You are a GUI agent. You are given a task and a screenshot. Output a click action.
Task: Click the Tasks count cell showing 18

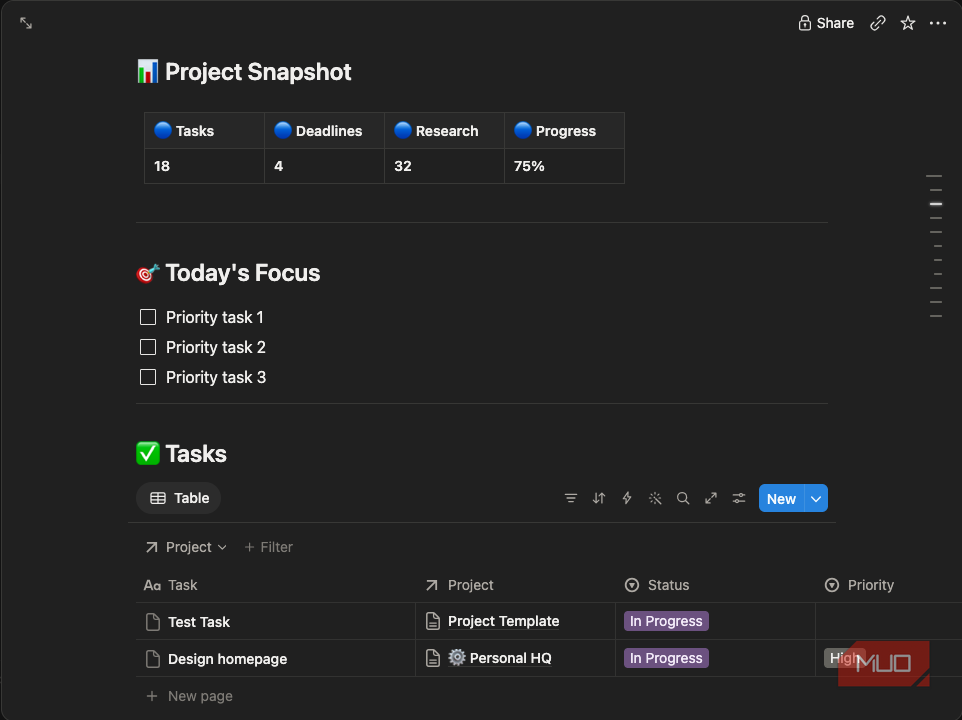tap(204, 166)
